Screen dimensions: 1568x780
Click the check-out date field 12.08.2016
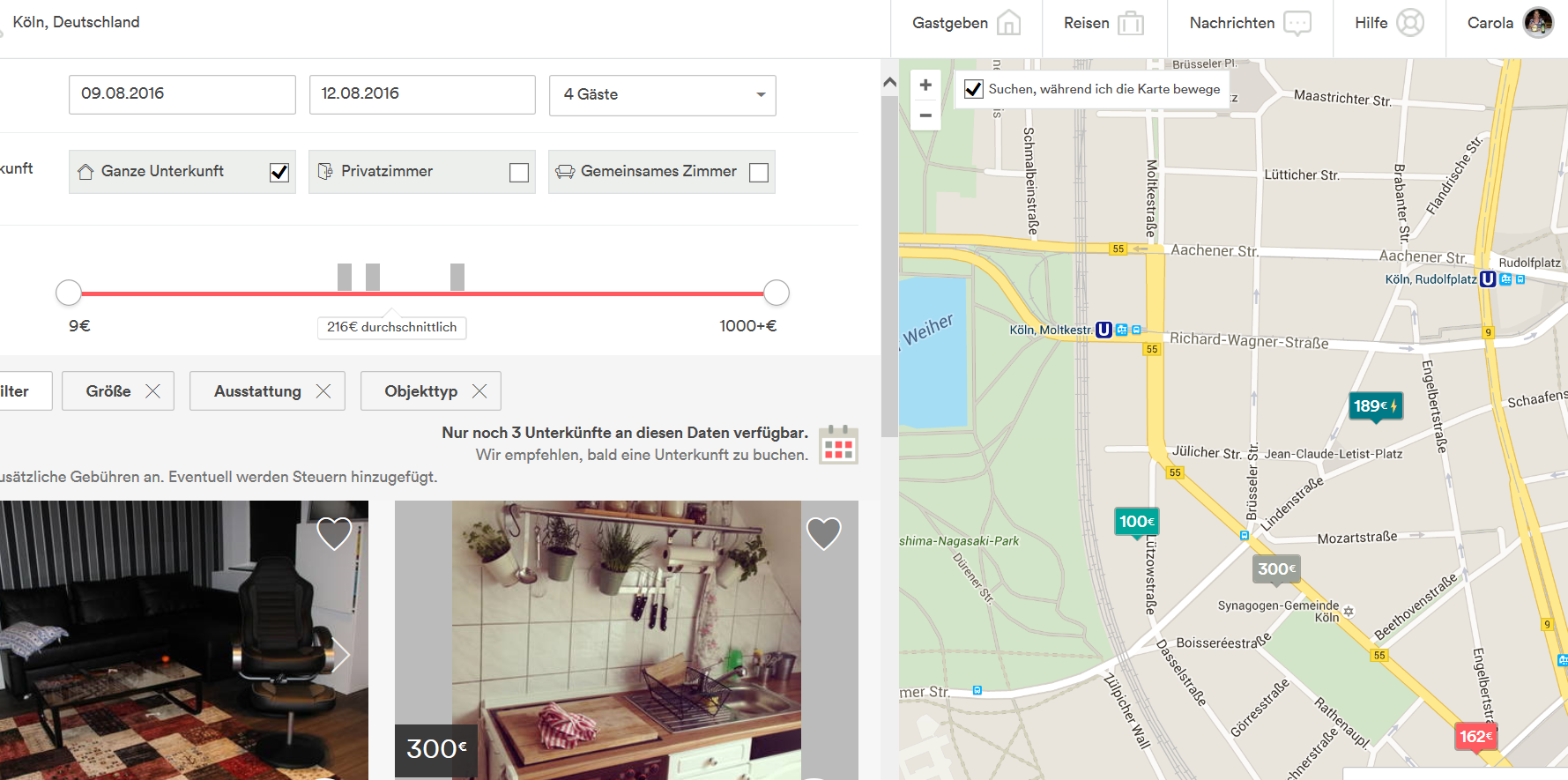pyautogui.click(x=422, y=94)
